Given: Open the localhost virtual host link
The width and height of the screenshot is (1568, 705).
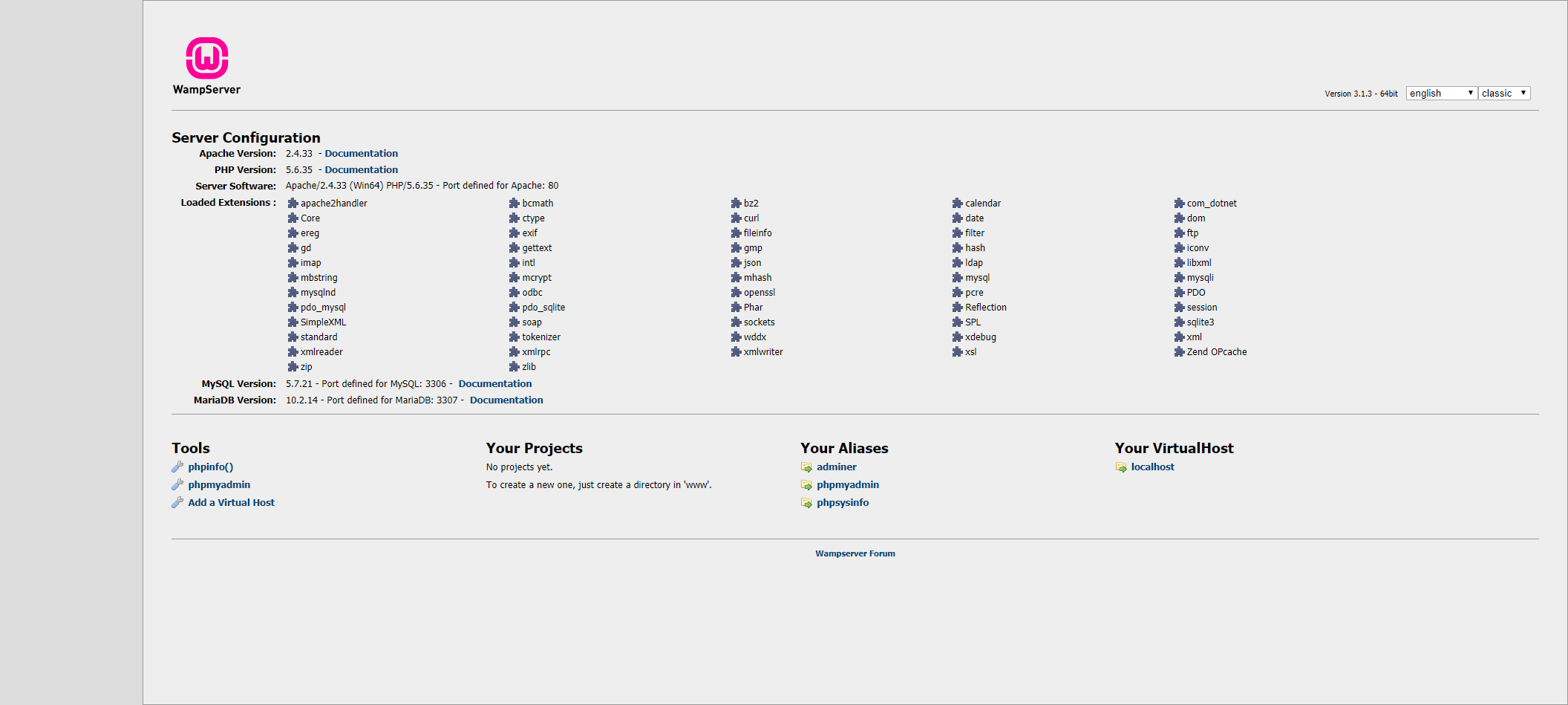Looking at the screenshot, I should click(1153, 467).
